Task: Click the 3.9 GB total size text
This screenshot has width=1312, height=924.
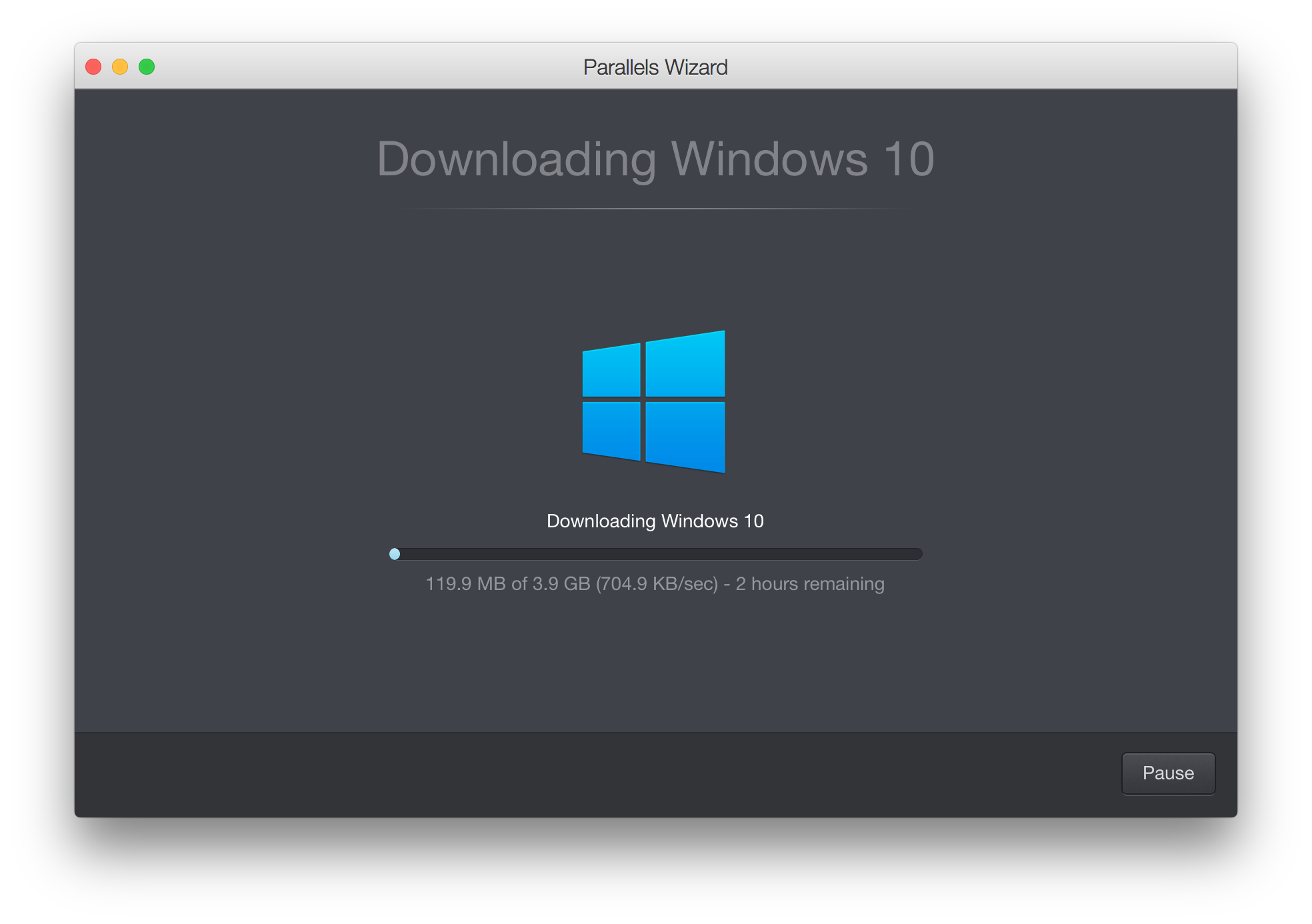Action: pos(561,584)
